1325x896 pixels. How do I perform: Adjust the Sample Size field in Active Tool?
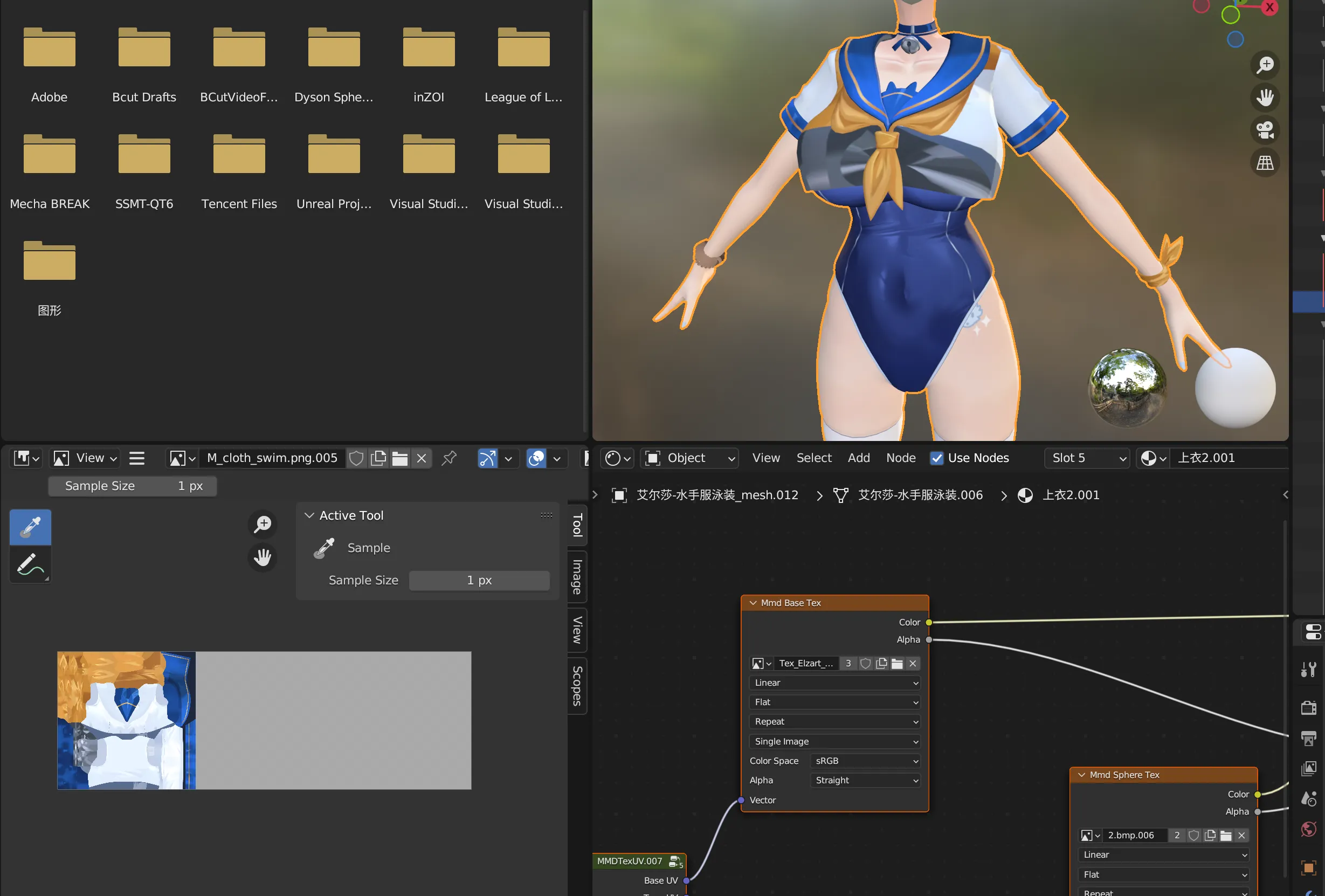click(x=479, y=581)
